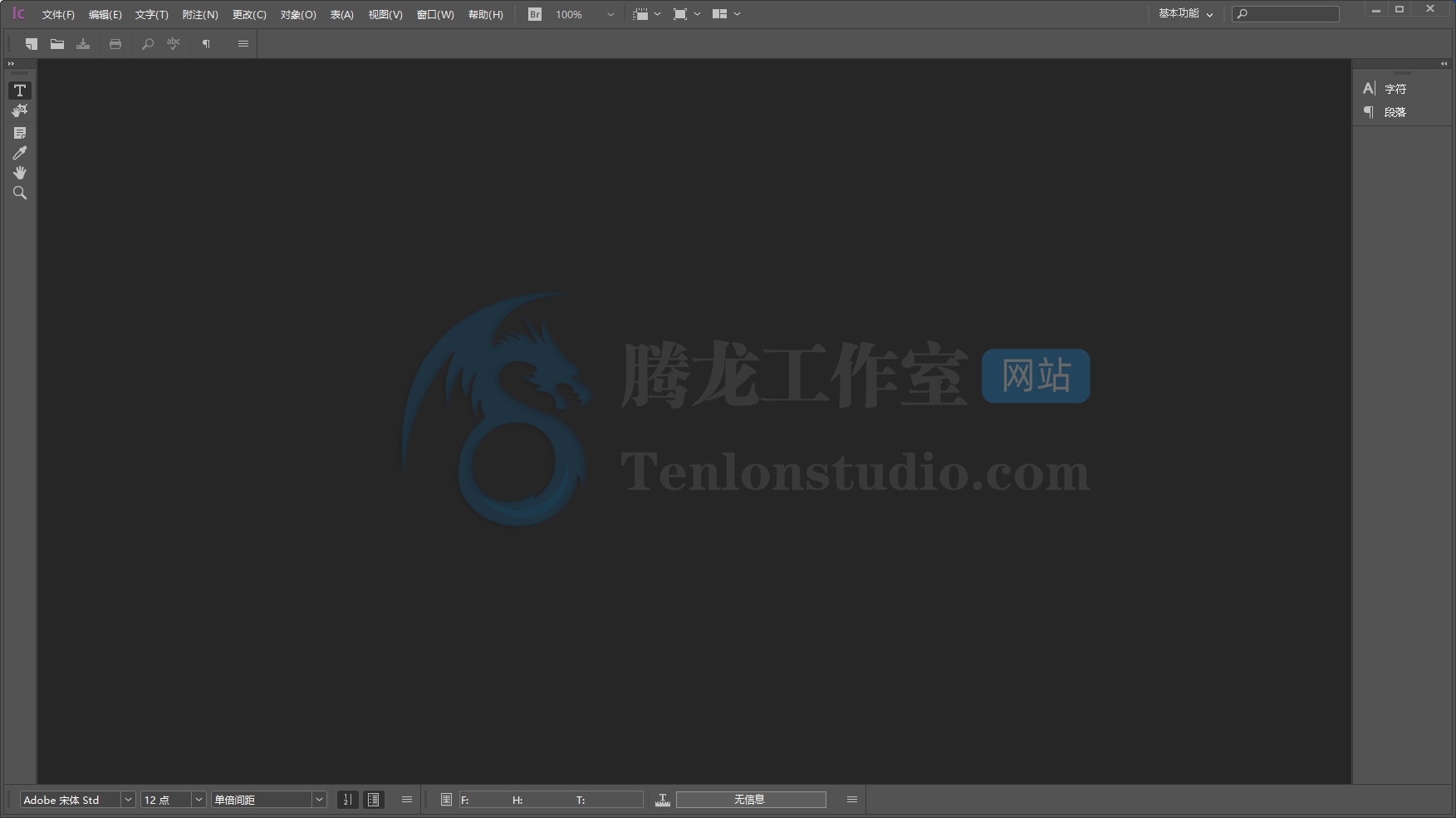This screenshot has height=818, width=1456.
Task: Click the Find magnifier toolbar icon
Action: (x=148, y=44)
